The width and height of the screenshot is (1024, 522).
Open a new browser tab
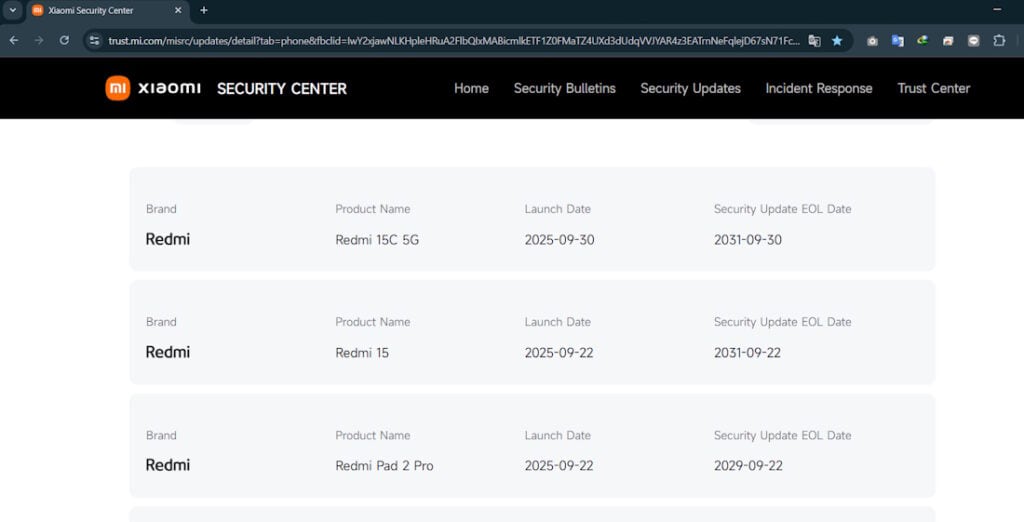204,10
